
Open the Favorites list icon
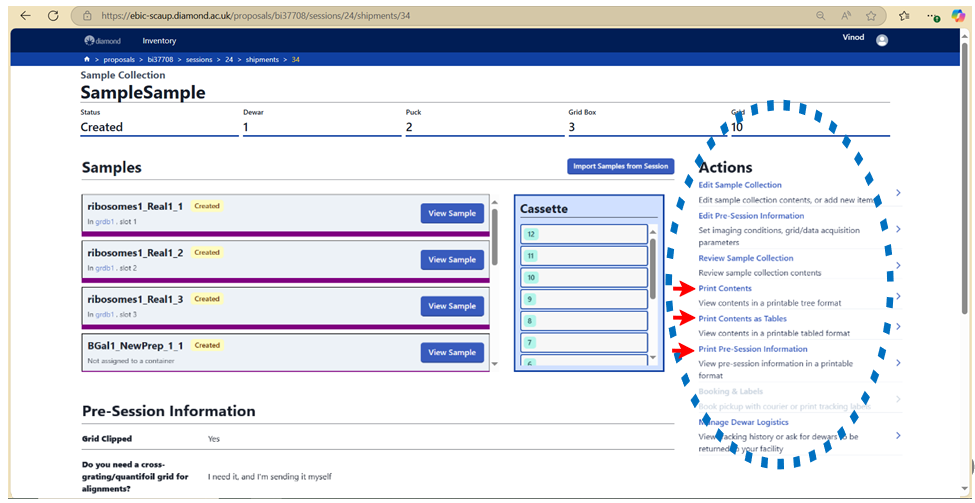(905, 16)
